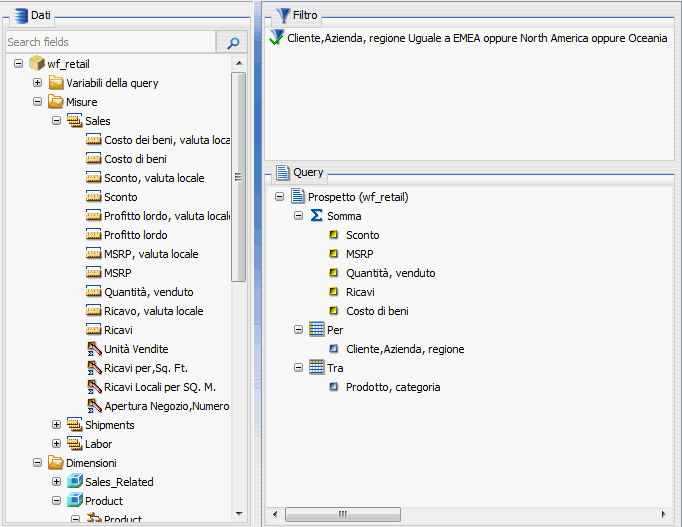Expand the Variabili della query folder
Image resolution: width=682 pixels, height=527 pixels.
[x=37, y=83]
